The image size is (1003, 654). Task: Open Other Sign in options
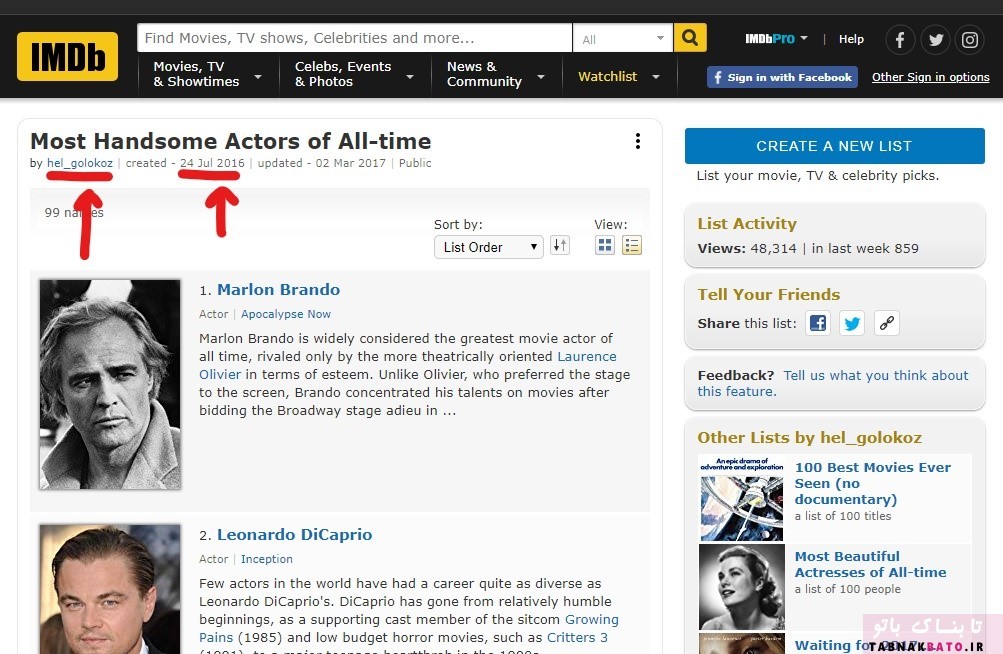pos(930,77)
